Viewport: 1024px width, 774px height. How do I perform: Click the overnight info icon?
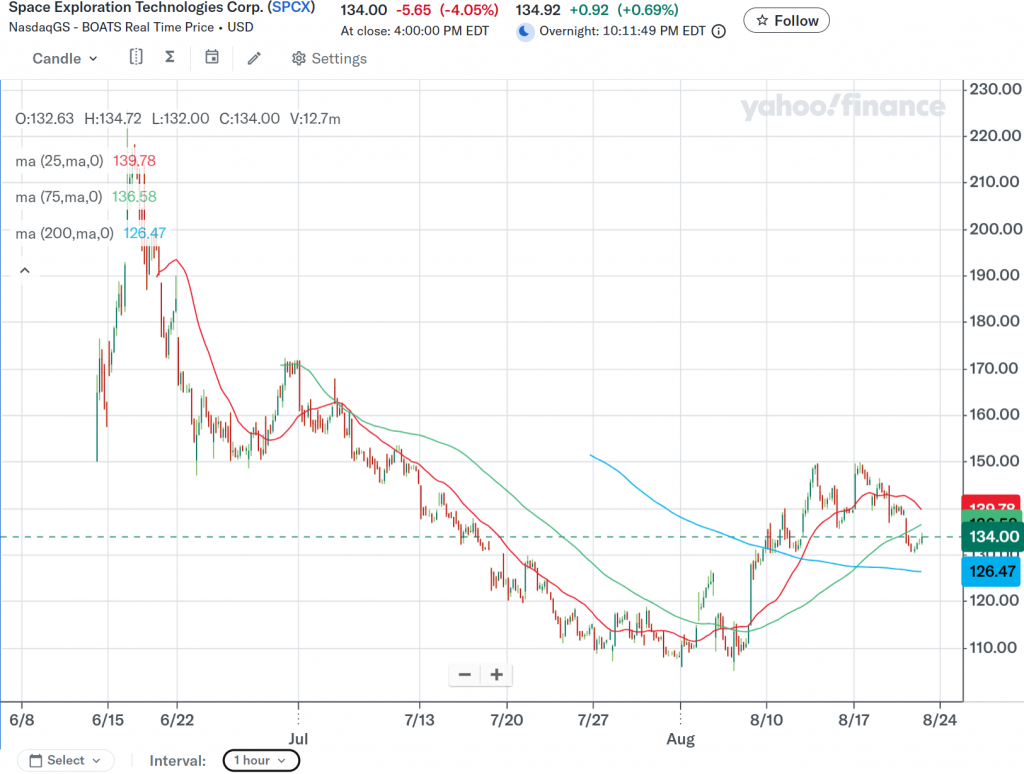[718, 31]
